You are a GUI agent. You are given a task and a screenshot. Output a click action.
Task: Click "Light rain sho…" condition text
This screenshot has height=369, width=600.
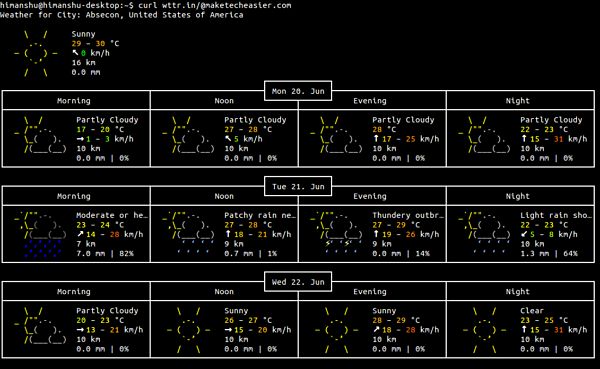556,215
